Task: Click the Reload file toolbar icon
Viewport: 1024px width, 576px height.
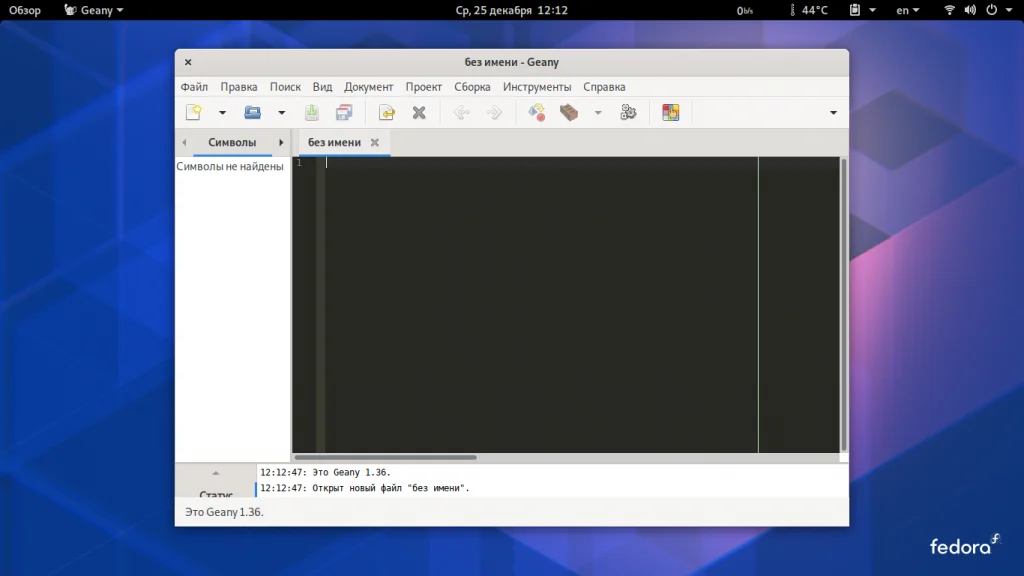Action: click(x=386, y=113)
